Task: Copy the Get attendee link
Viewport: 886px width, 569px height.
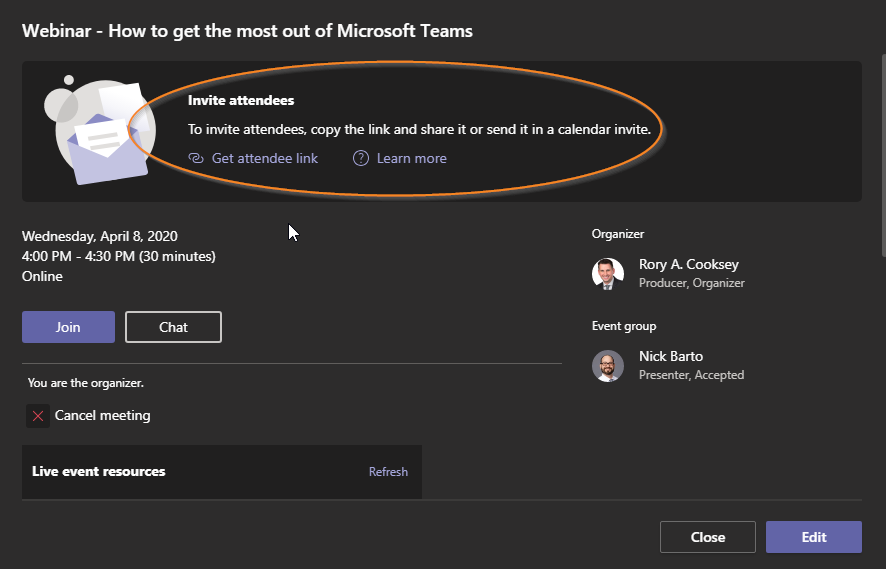Action: [264, 158]
